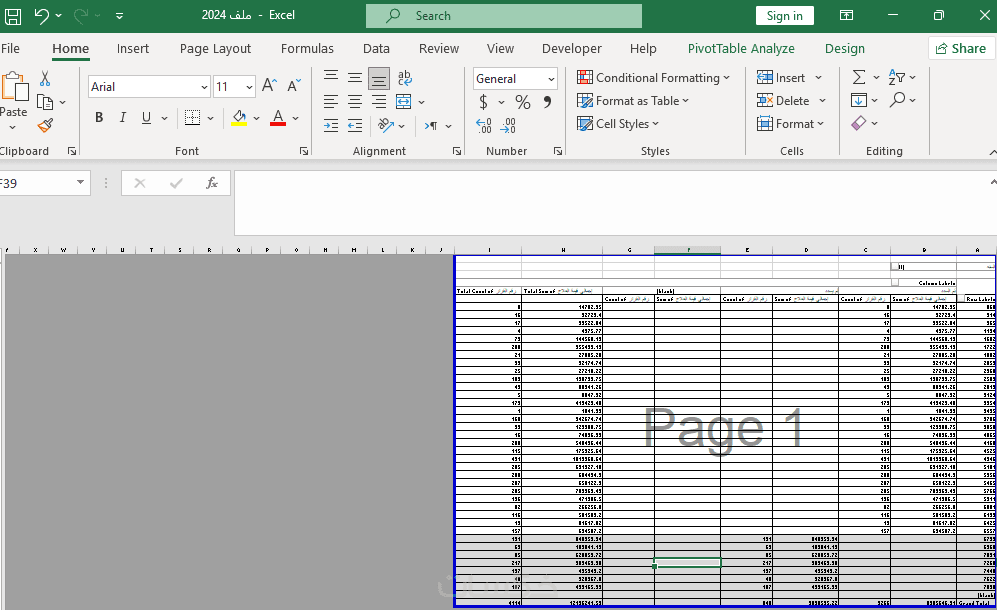The height and width of the screenshot is (610, 997).
Task: Open the Formulas ribbon tab
Action: (307, 48)
